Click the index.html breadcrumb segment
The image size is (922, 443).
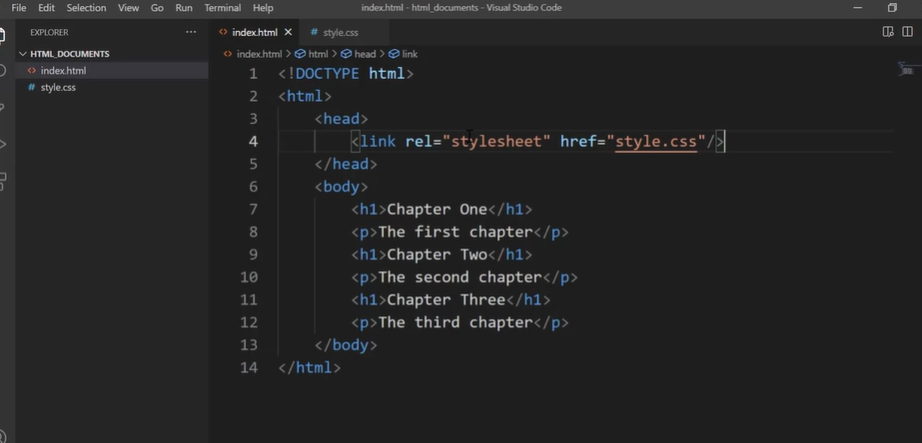pyautogui.click(x=259, y=54)
